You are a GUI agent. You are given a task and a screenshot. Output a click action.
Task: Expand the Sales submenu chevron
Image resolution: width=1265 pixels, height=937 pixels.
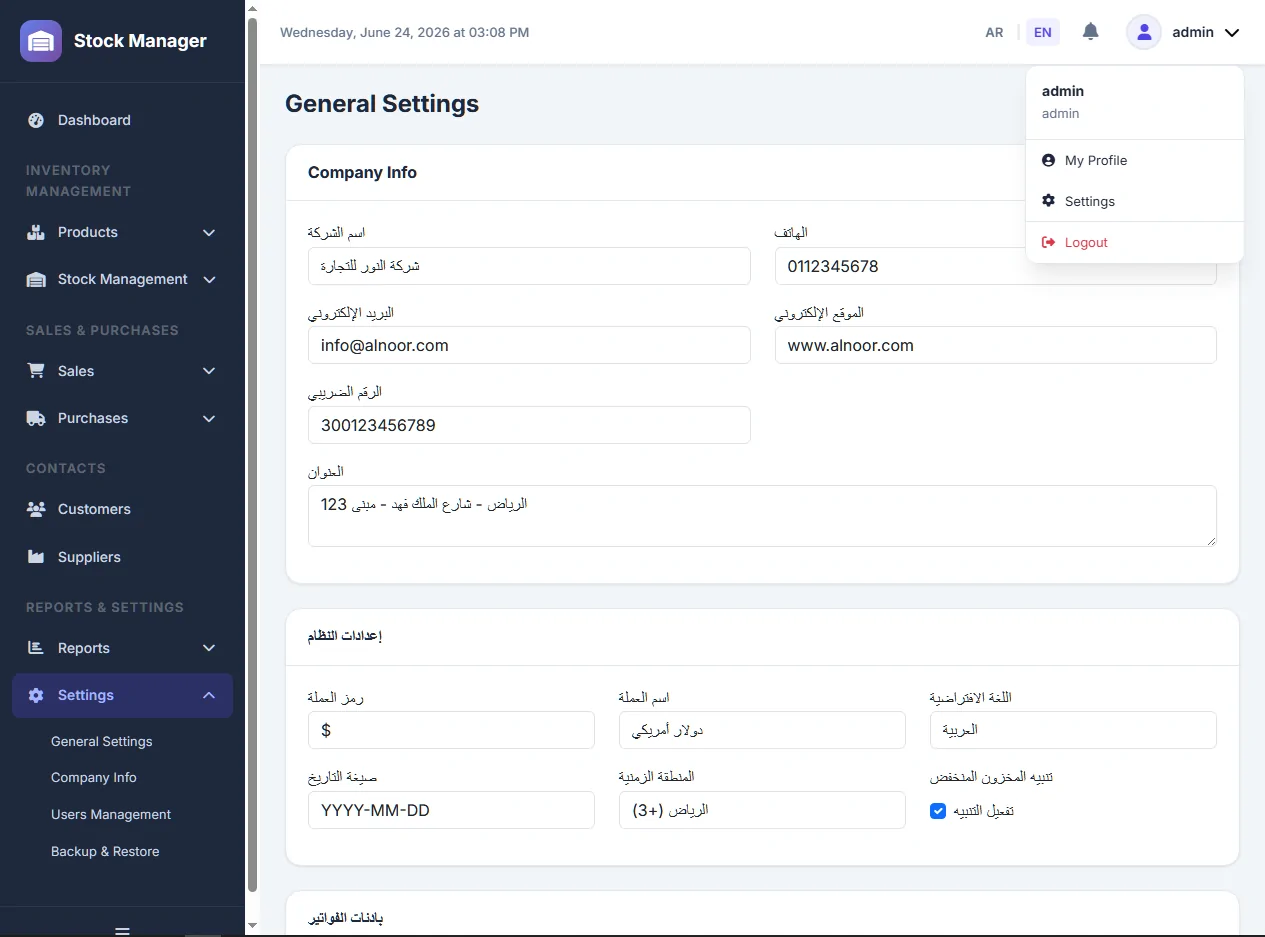point(209,371)
